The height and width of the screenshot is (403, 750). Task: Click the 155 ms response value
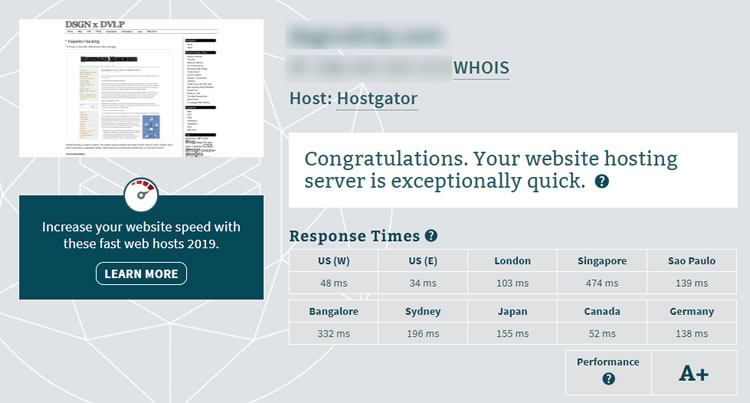click(x=512, y=334)
